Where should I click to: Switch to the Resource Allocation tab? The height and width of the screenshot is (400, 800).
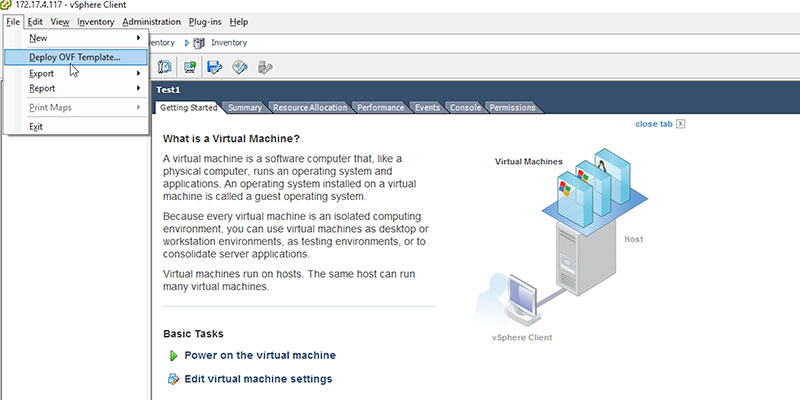[310, 108]
